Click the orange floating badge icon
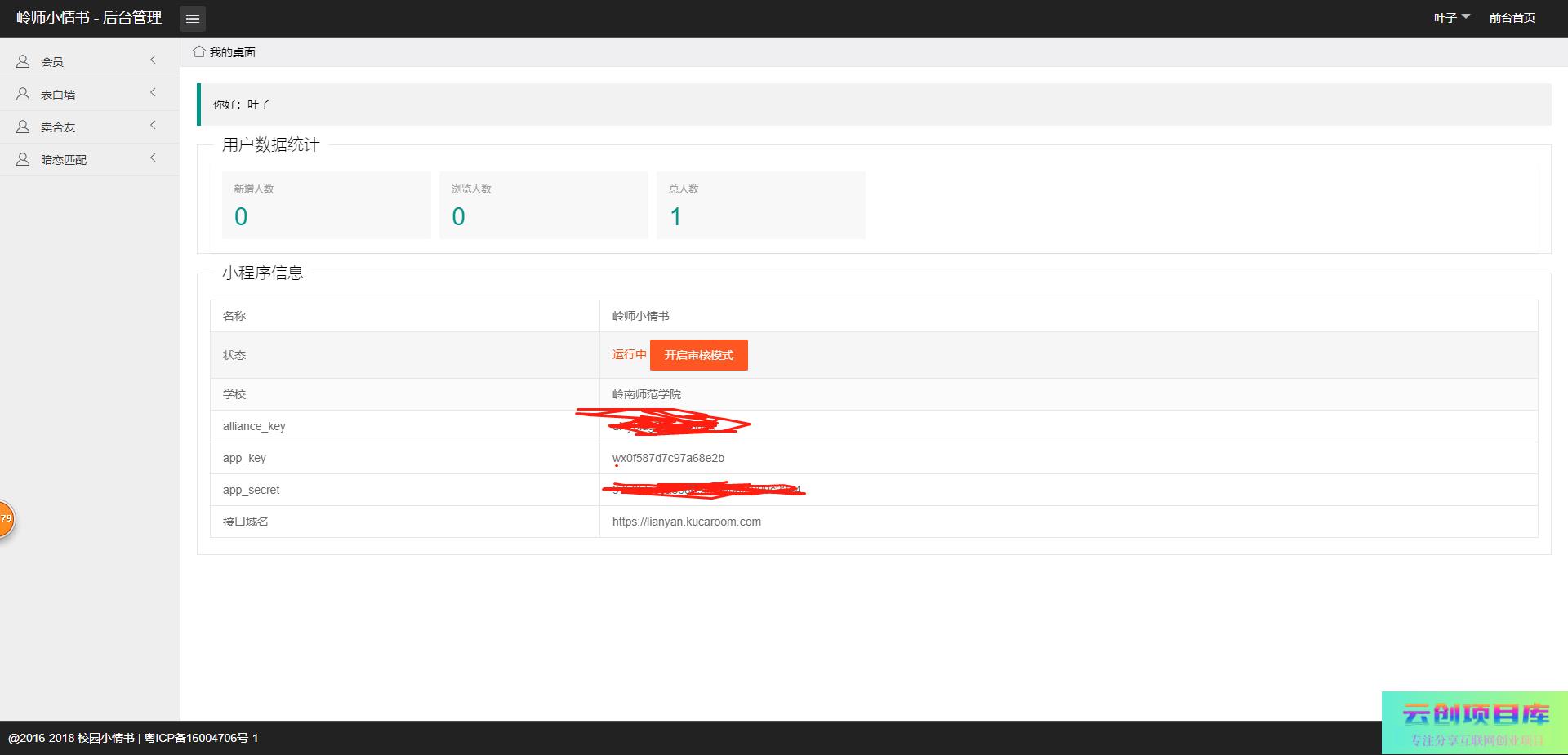The height and width of the screenshot is (755, 1568). tap(5, 519)
